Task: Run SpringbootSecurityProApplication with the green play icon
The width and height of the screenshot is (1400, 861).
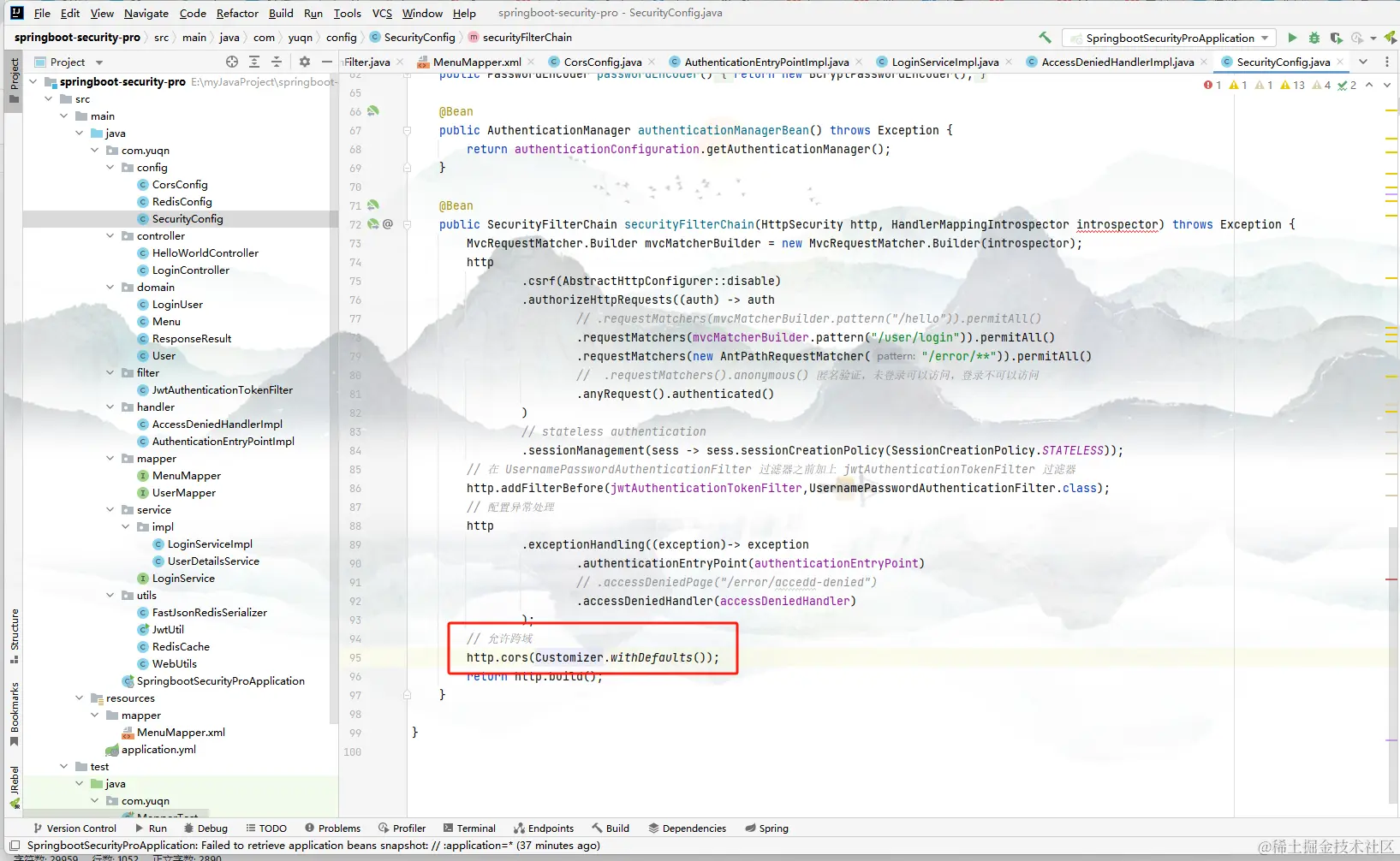Action: point(1292,38)
